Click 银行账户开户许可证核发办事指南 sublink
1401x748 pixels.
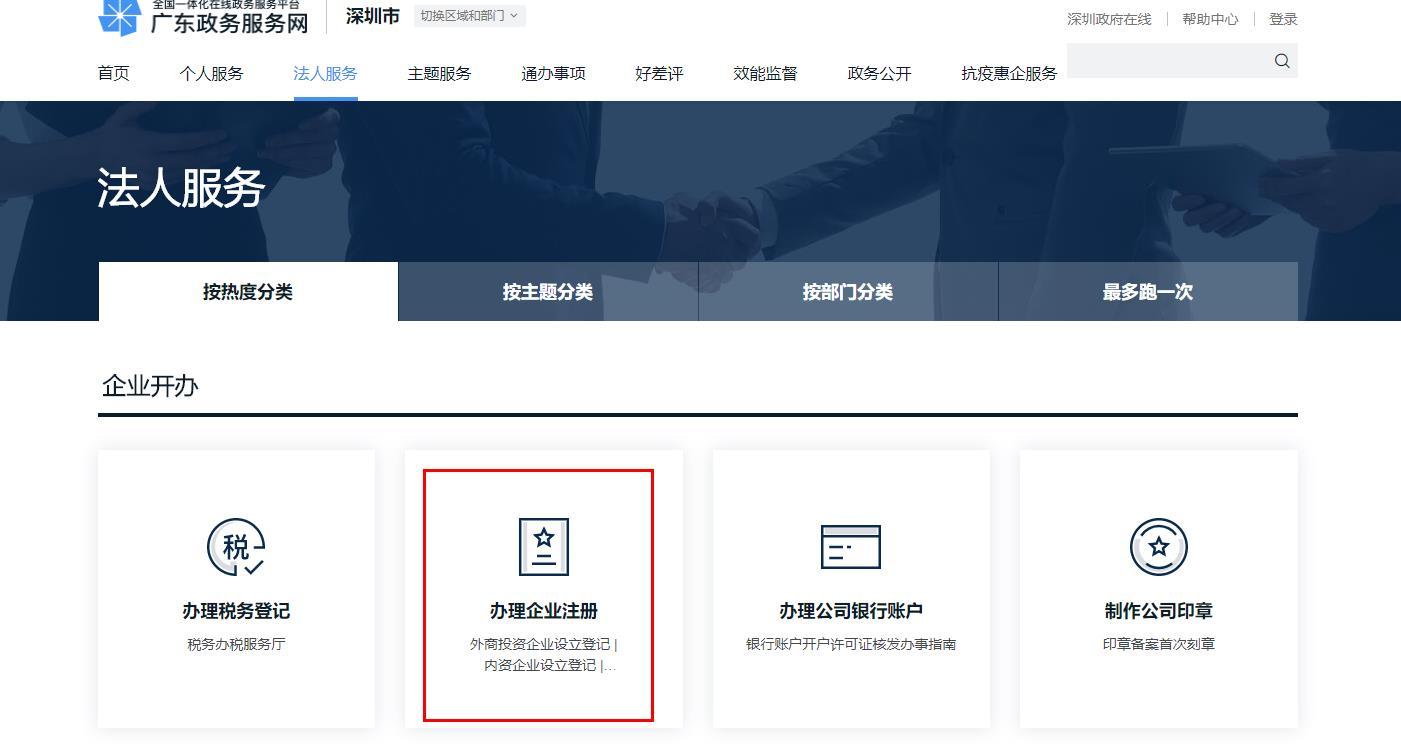tap(851, 644)
